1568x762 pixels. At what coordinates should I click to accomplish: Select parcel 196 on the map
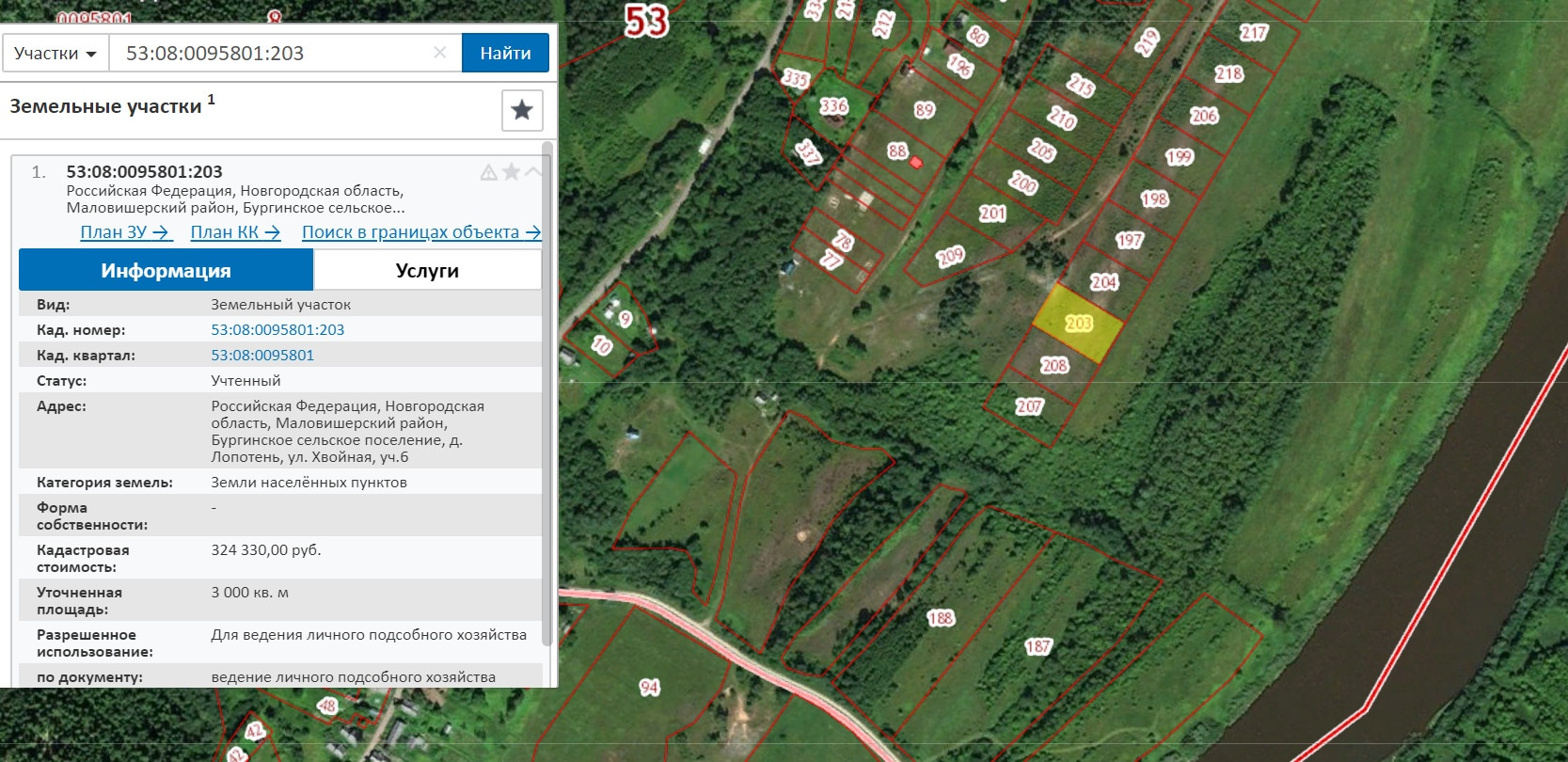pyautogui.click(x=959, y=66)
